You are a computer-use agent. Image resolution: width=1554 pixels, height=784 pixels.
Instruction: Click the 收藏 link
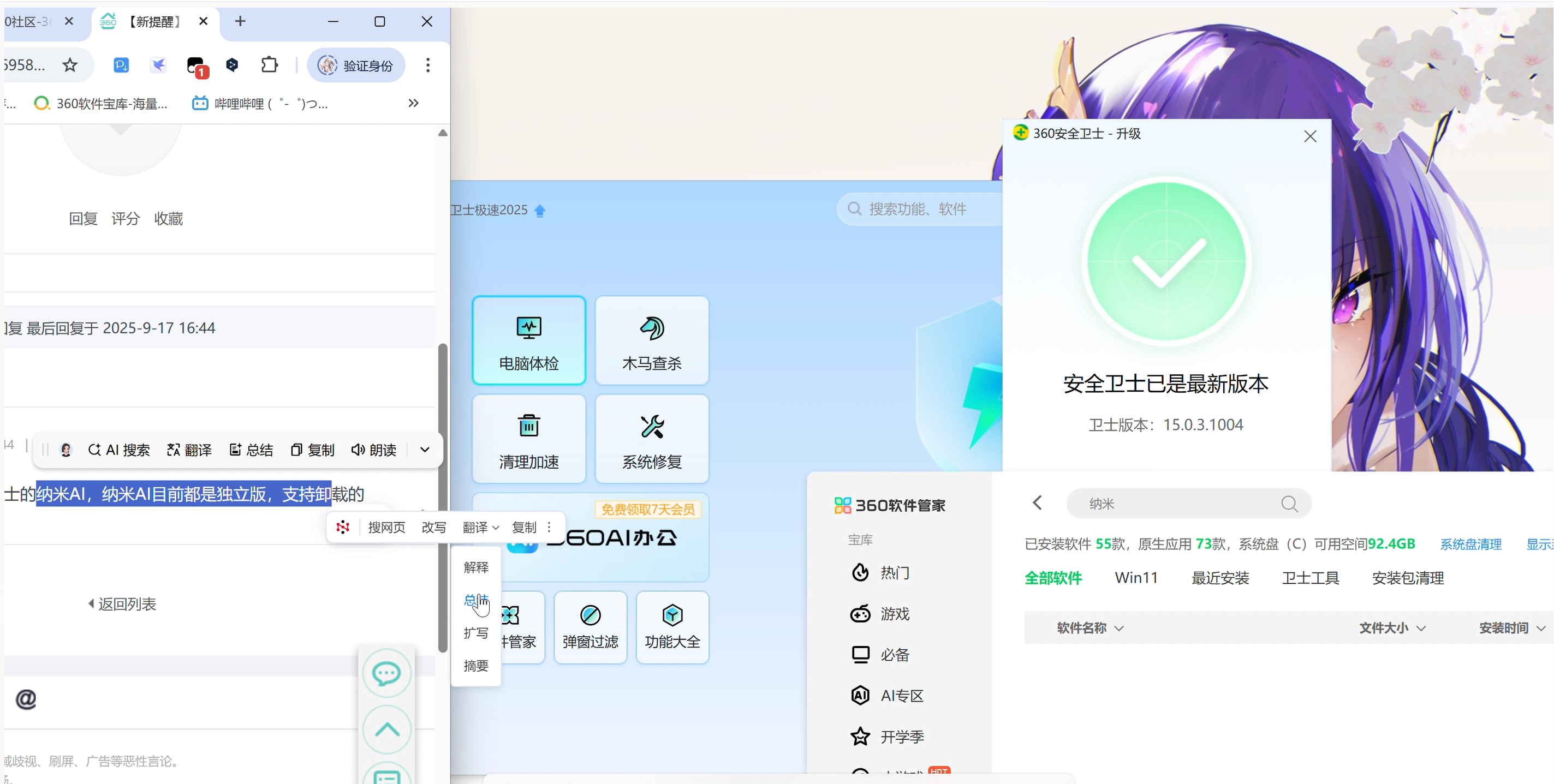click(x=168, y=218)
